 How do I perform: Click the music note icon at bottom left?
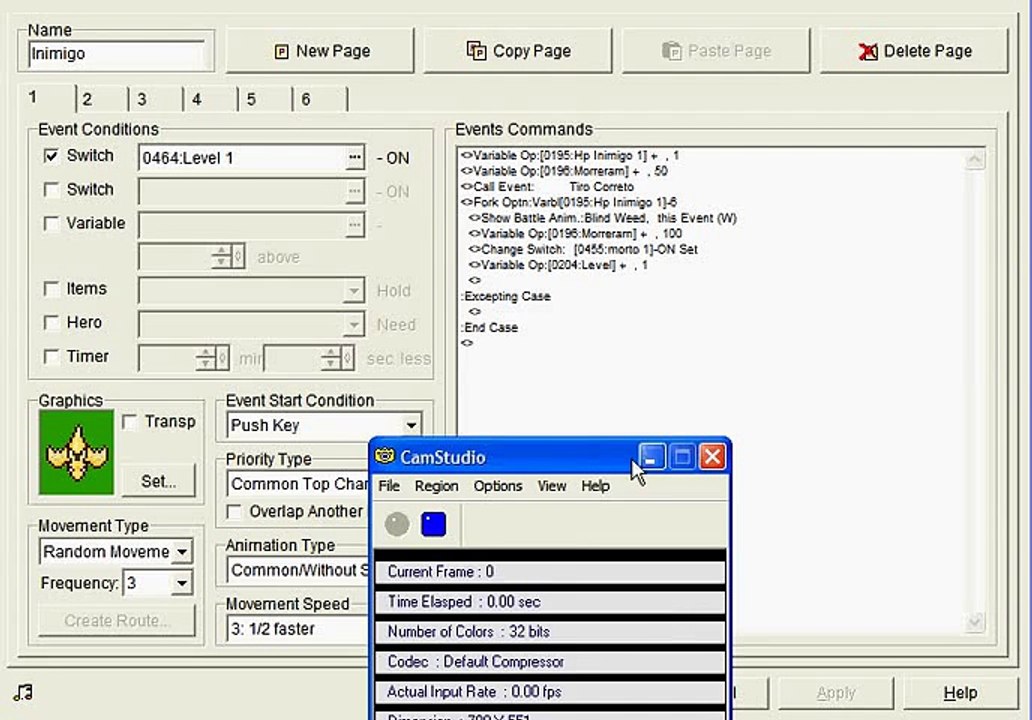[23, 692]
